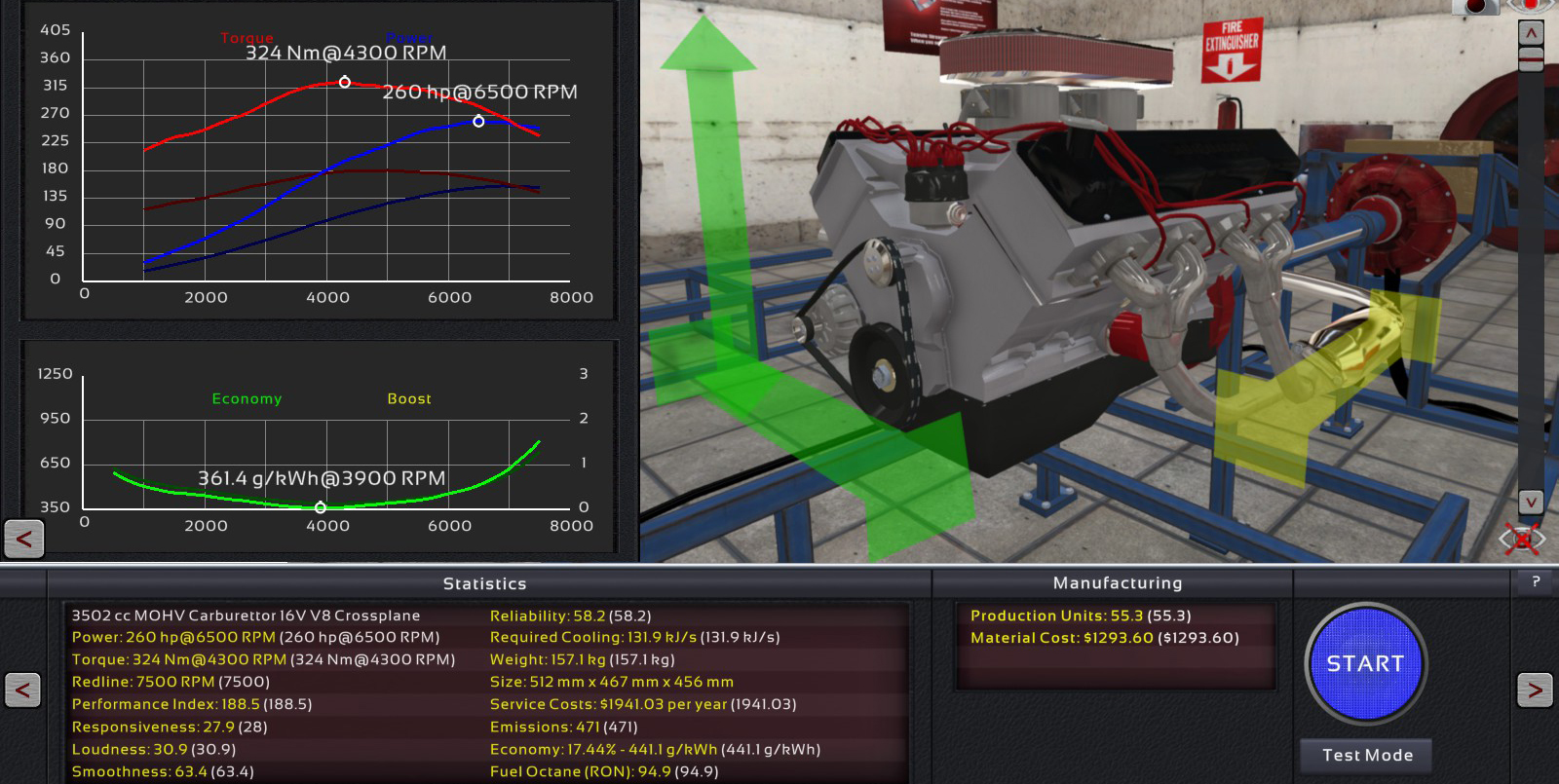Image resolution: width=1559 pixels, height=784 pixels.
Task: Click peak power marker at 6500 RPM
Action: (478, 122)
